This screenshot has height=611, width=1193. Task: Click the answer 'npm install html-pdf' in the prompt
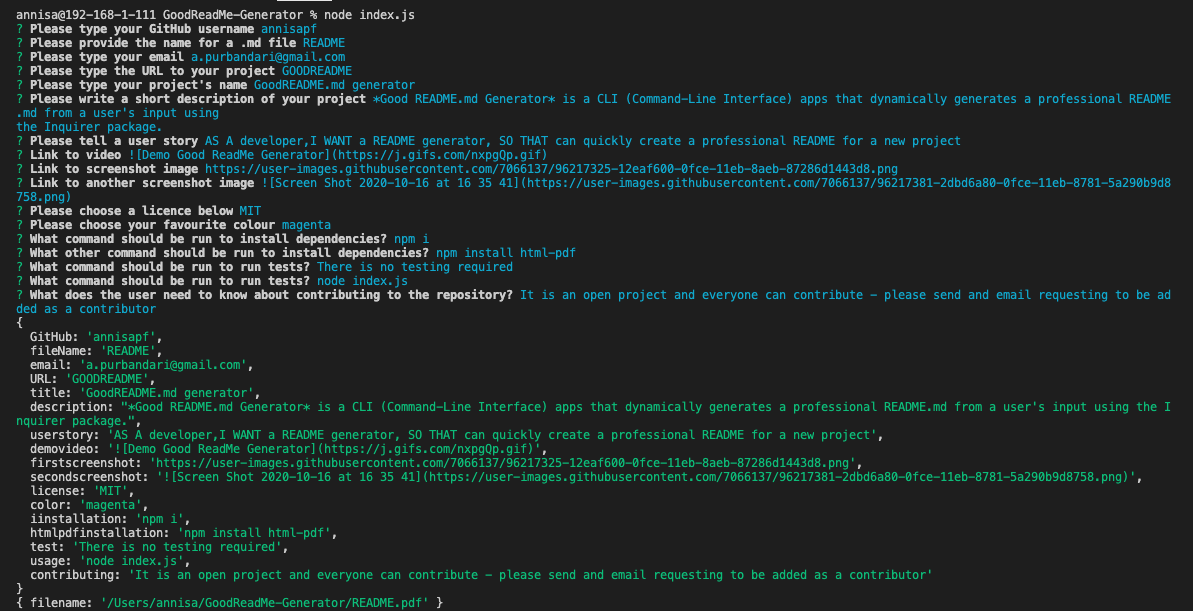pyautogui.click(x=506, y=253)
